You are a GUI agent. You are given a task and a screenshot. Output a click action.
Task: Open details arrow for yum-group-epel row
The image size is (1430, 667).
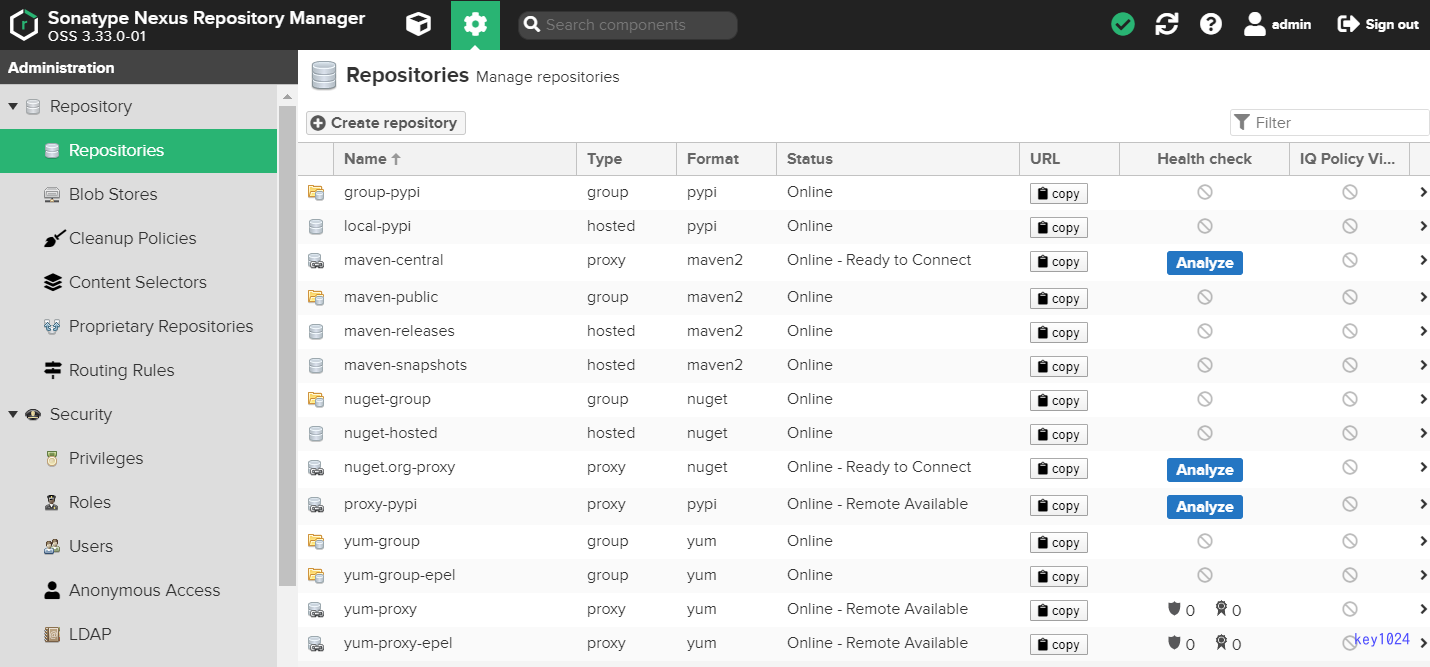click(1423, 575)
